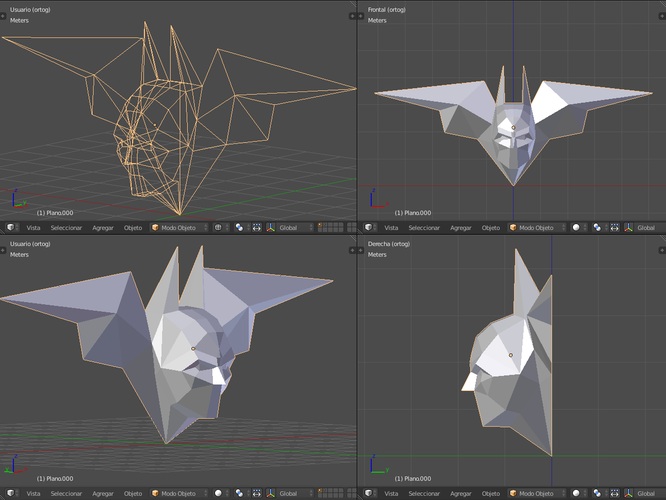Viewport: 666px width, 500px height.
Task: Open Vista menu in solid Usuario viewport
Action: point(34,493)
